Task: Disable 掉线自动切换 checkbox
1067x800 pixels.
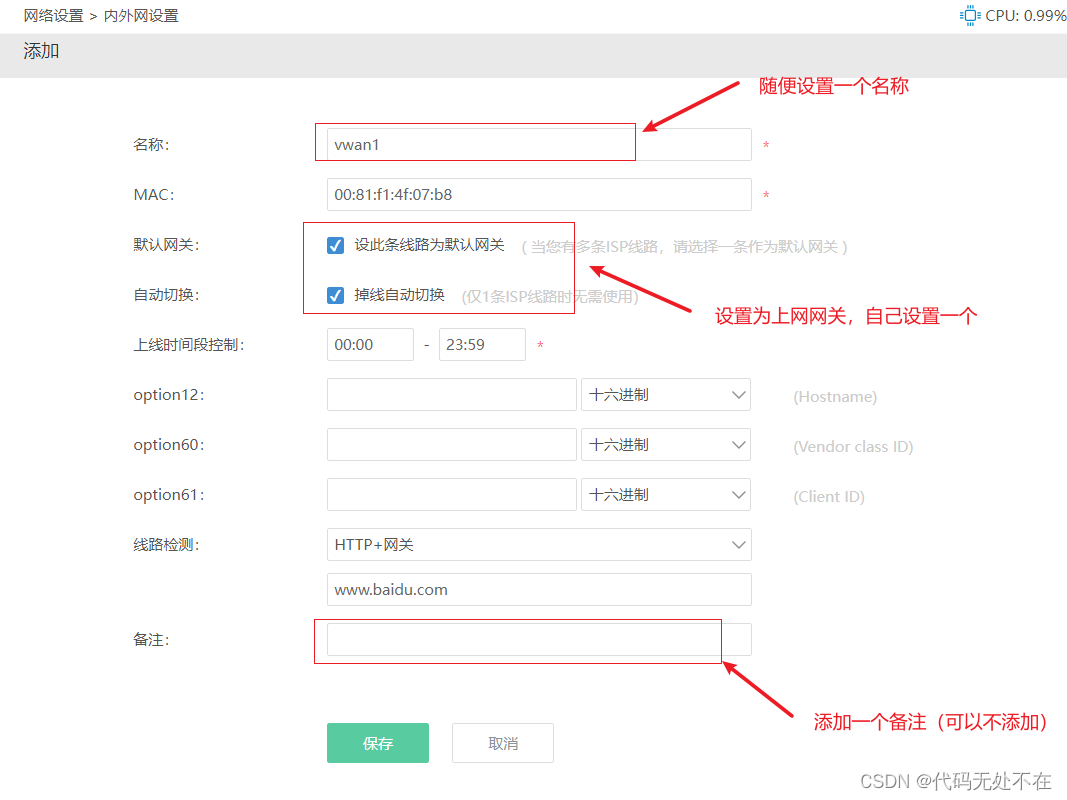Action: click(335, 292)
